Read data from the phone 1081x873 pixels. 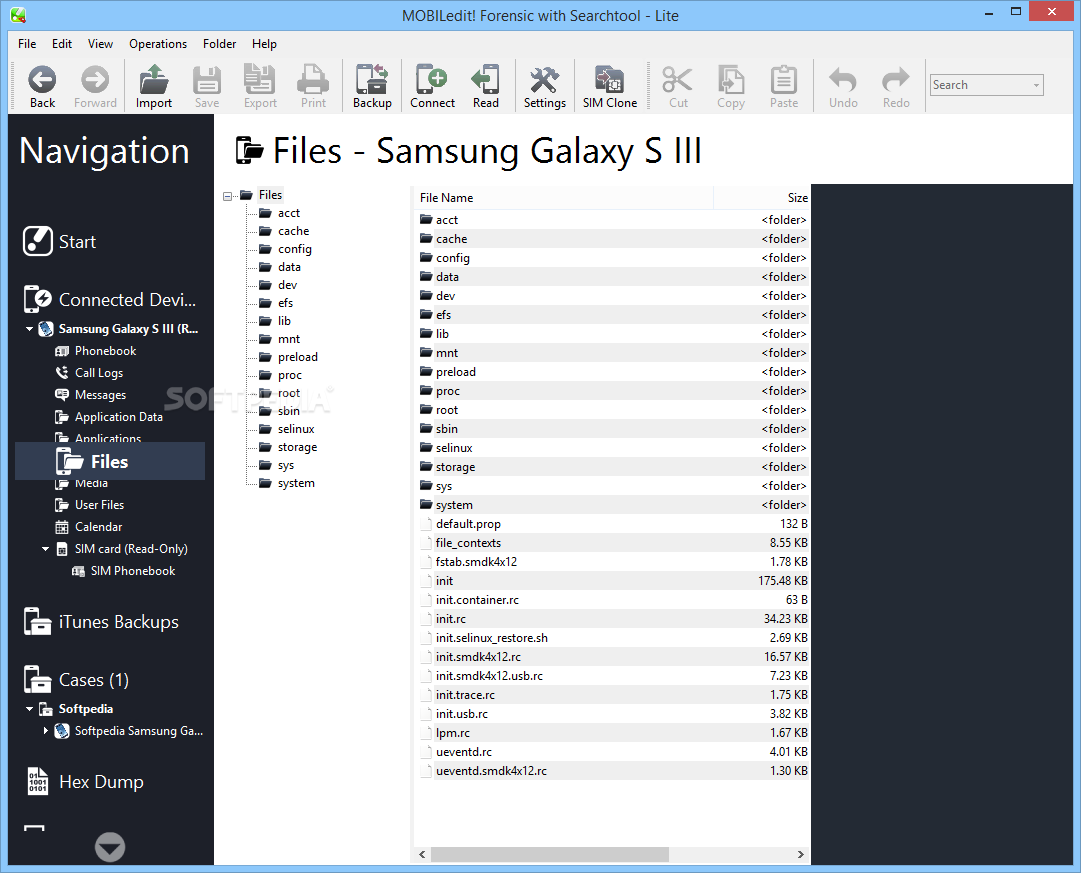tap(485, 86)
